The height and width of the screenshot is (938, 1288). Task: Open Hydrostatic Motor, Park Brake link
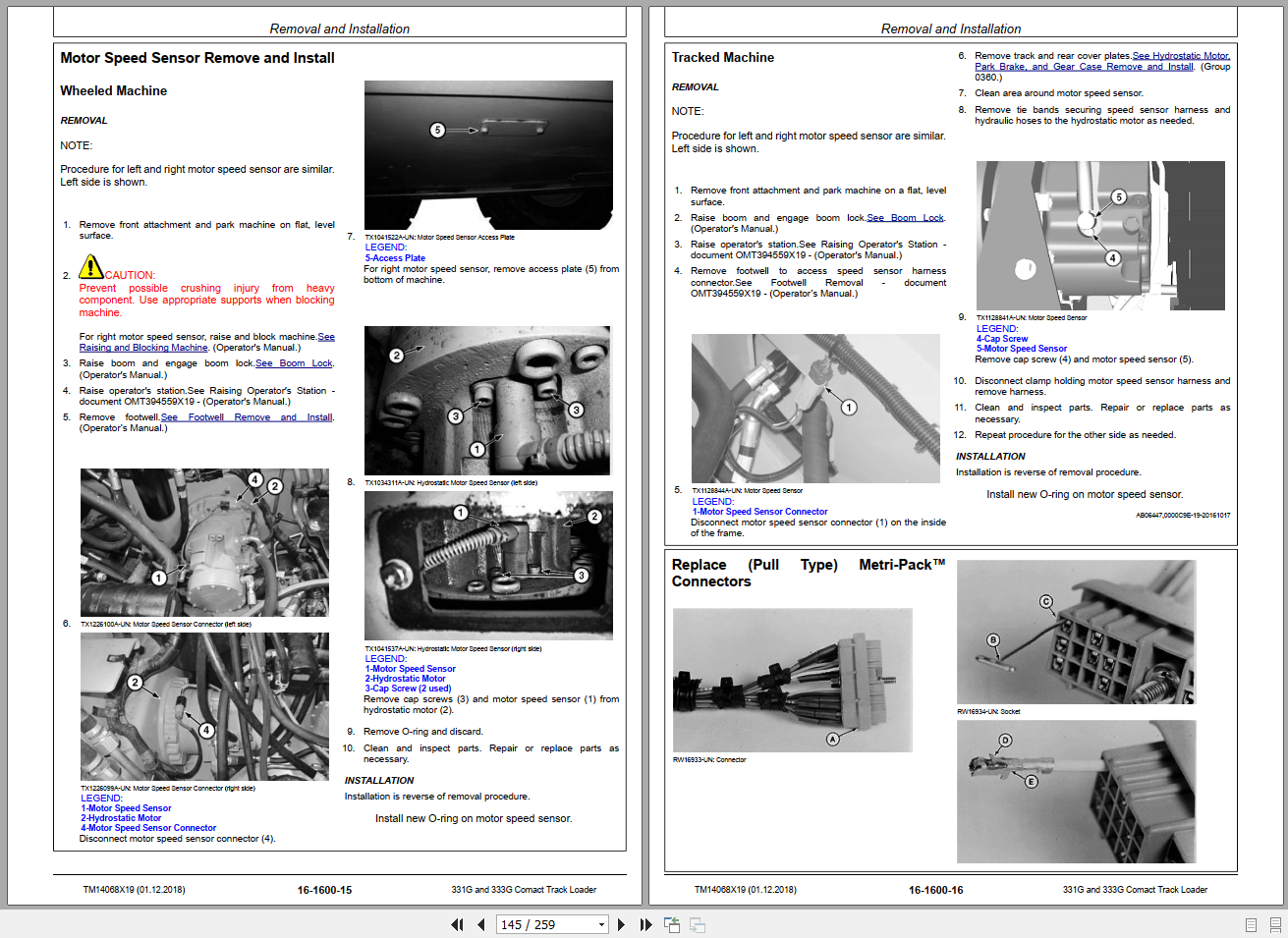(x=1085, y=67)
